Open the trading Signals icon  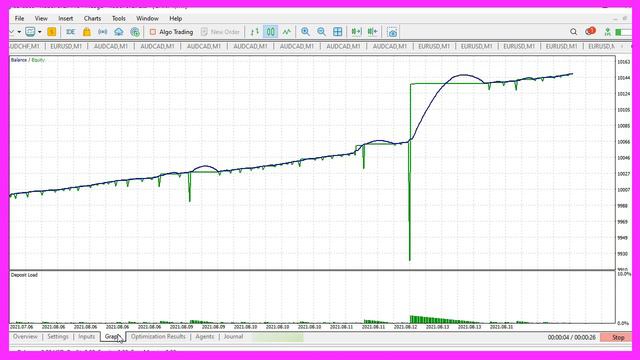pos(102,32)
